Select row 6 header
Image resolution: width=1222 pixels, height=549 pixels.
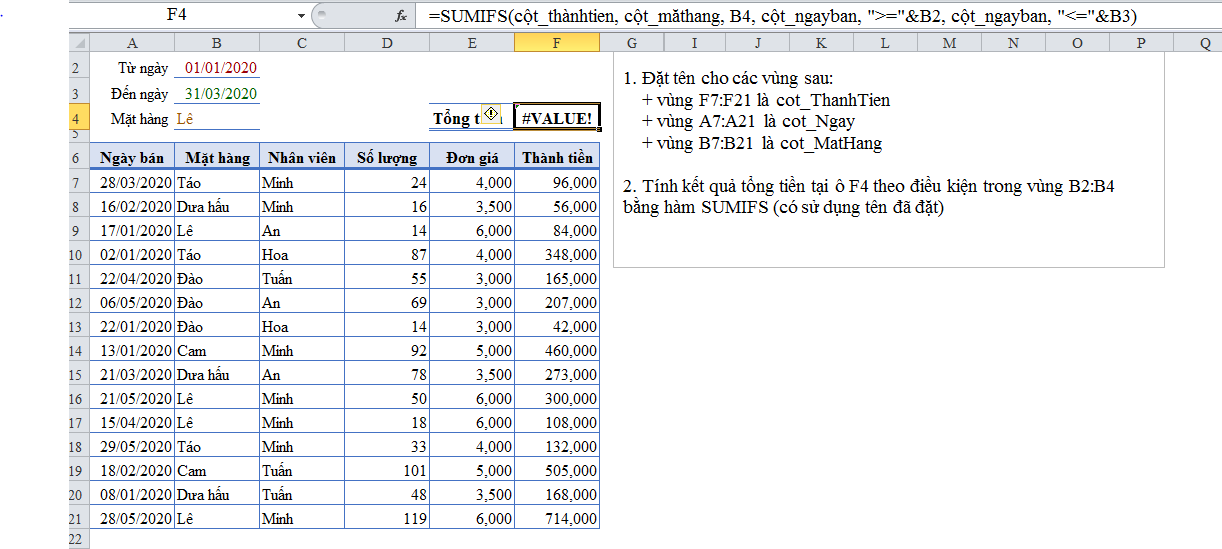click(x=79, y=157)
